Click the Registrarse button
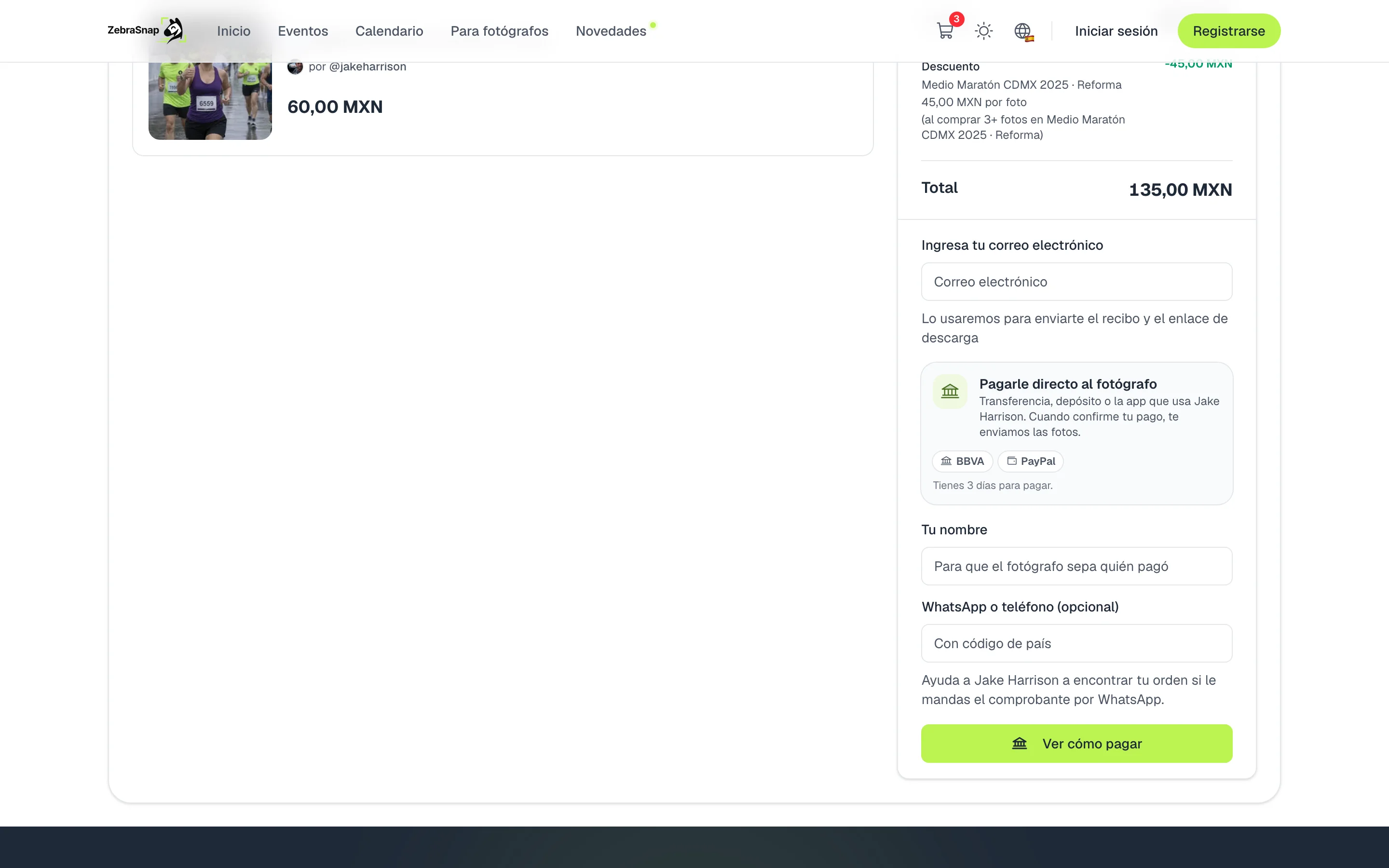The height and width of the screenshot is (868, 1389). point(1229,31)
